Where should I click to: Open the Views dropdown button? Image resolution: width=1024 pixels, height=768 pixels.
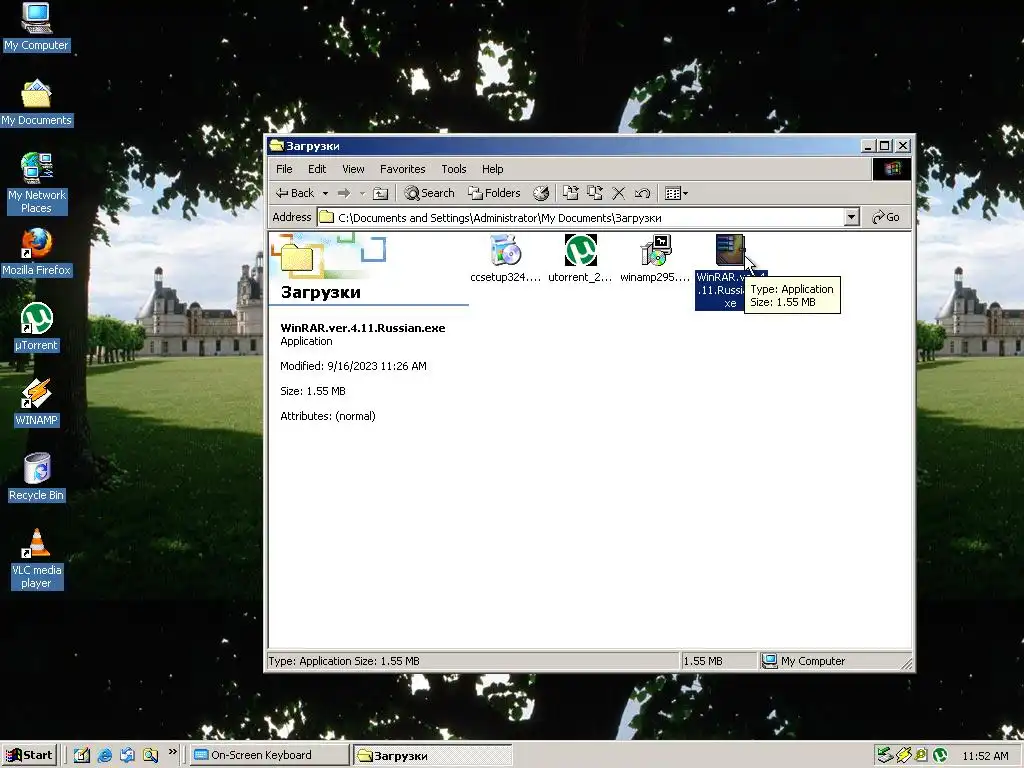pyautogui.click(x=676, y=193)
